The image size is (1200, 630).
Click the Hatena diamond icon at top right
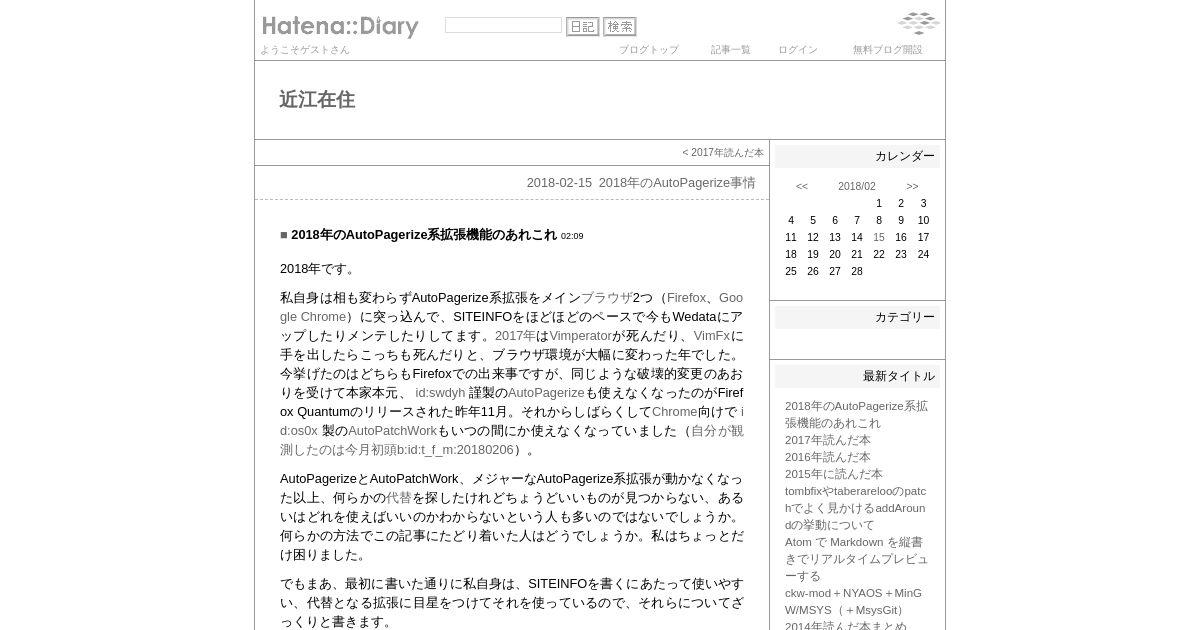(x=918, y=23)
